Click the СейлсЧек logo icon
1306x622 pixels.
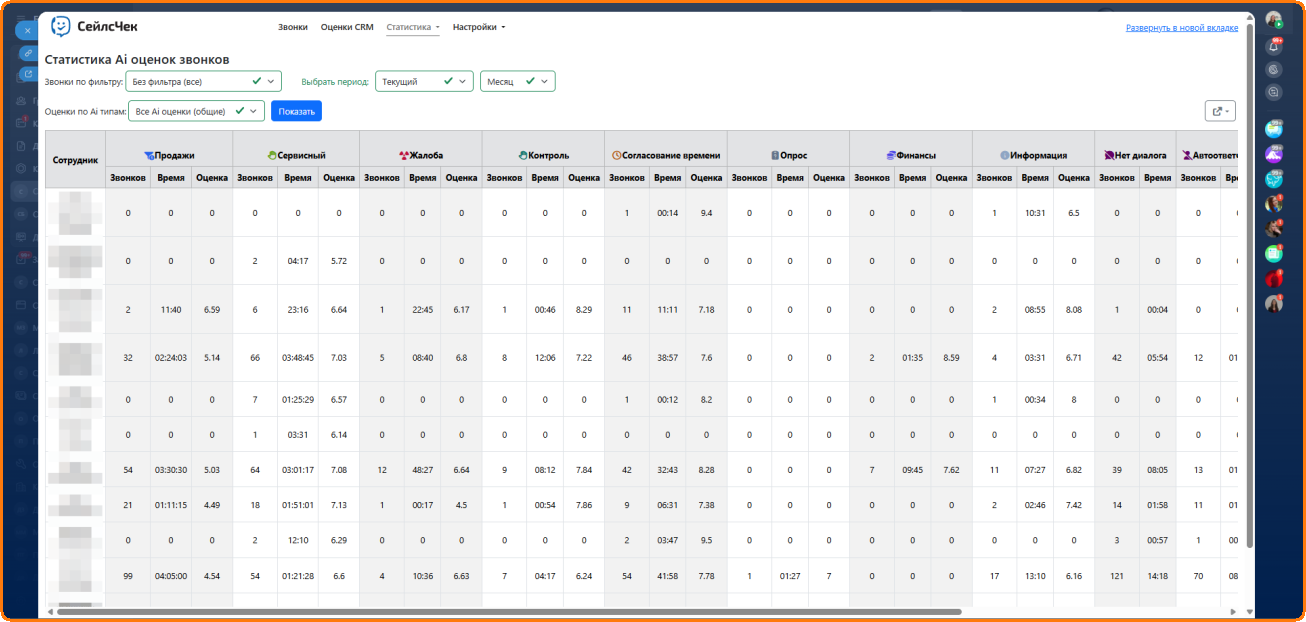coord(61,26)
